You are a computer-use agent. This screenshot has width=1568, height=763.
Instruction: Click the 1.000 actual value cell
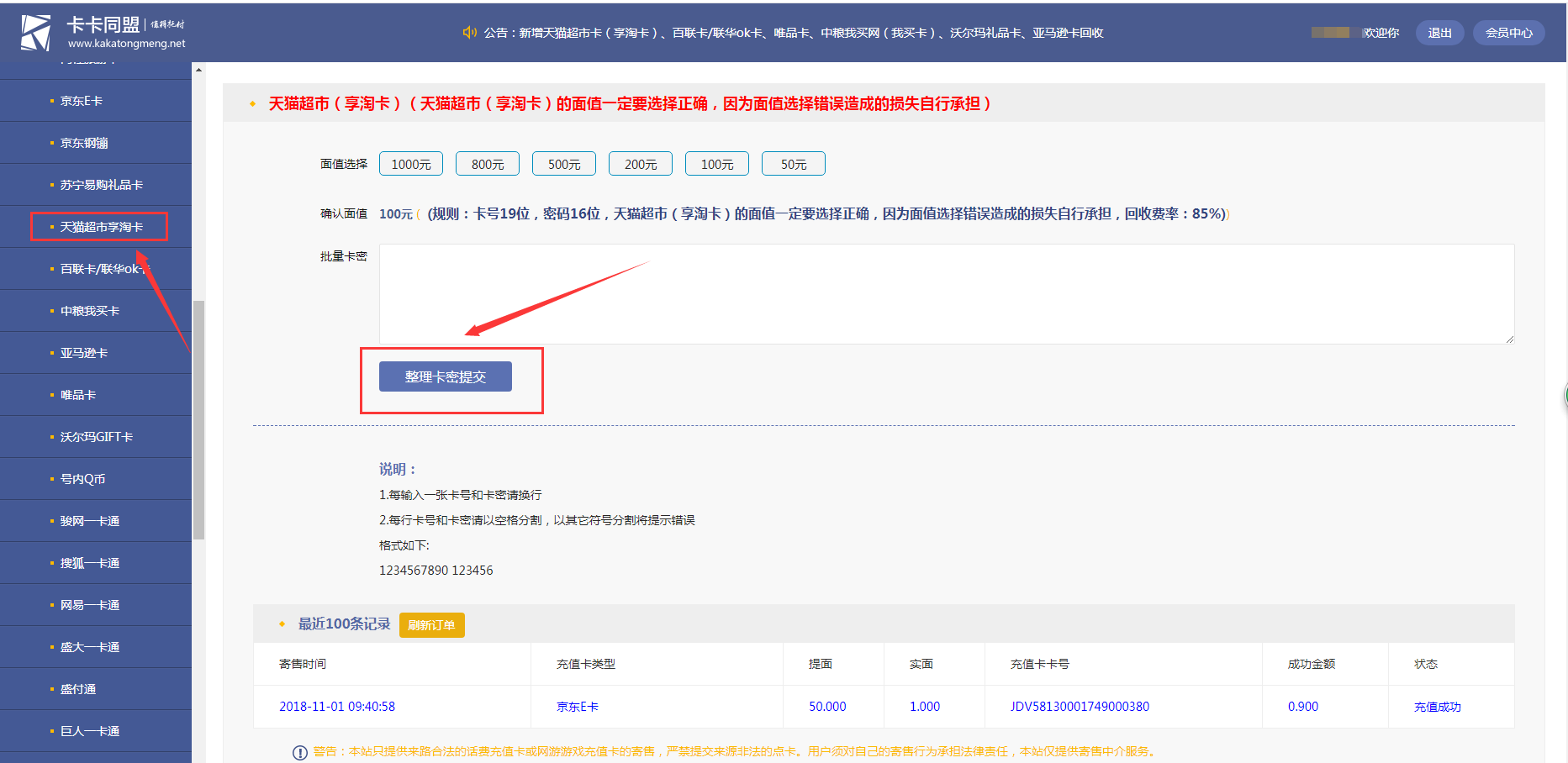[x=925, y=707]
